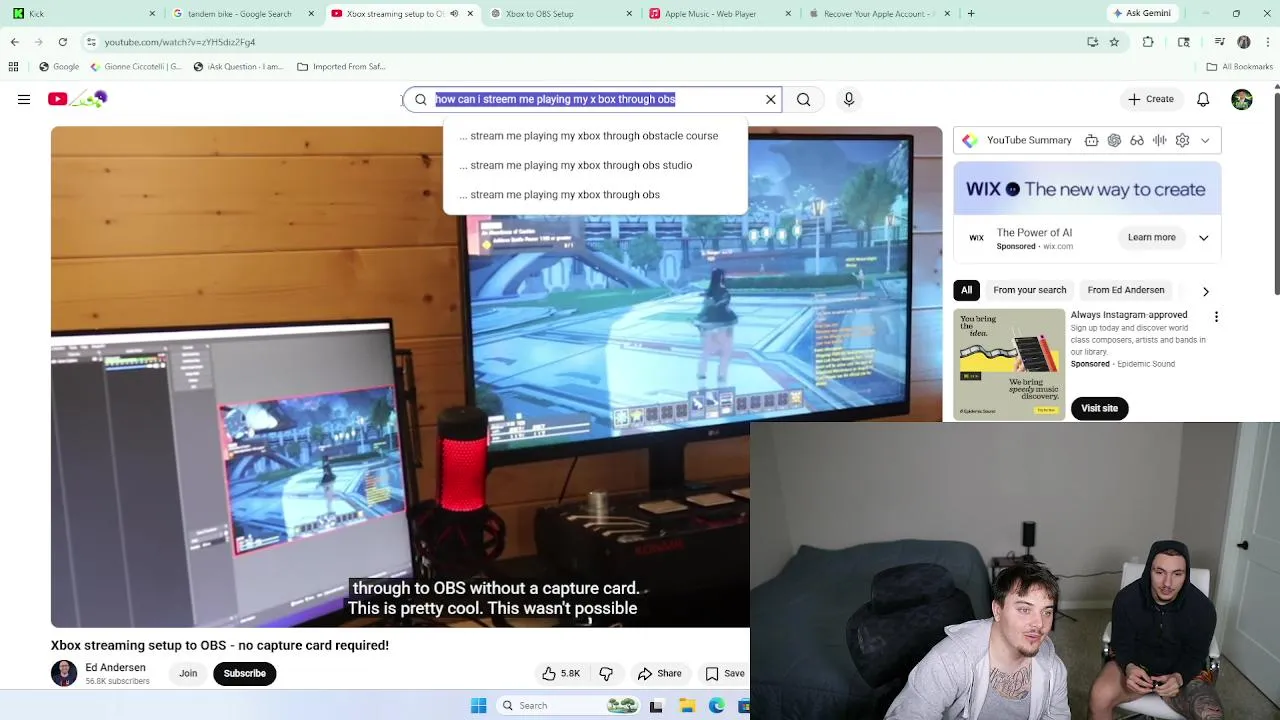Open the Google bookmark
The height and width of the screenshot is (720, 1280).
(x=59, y=67)
